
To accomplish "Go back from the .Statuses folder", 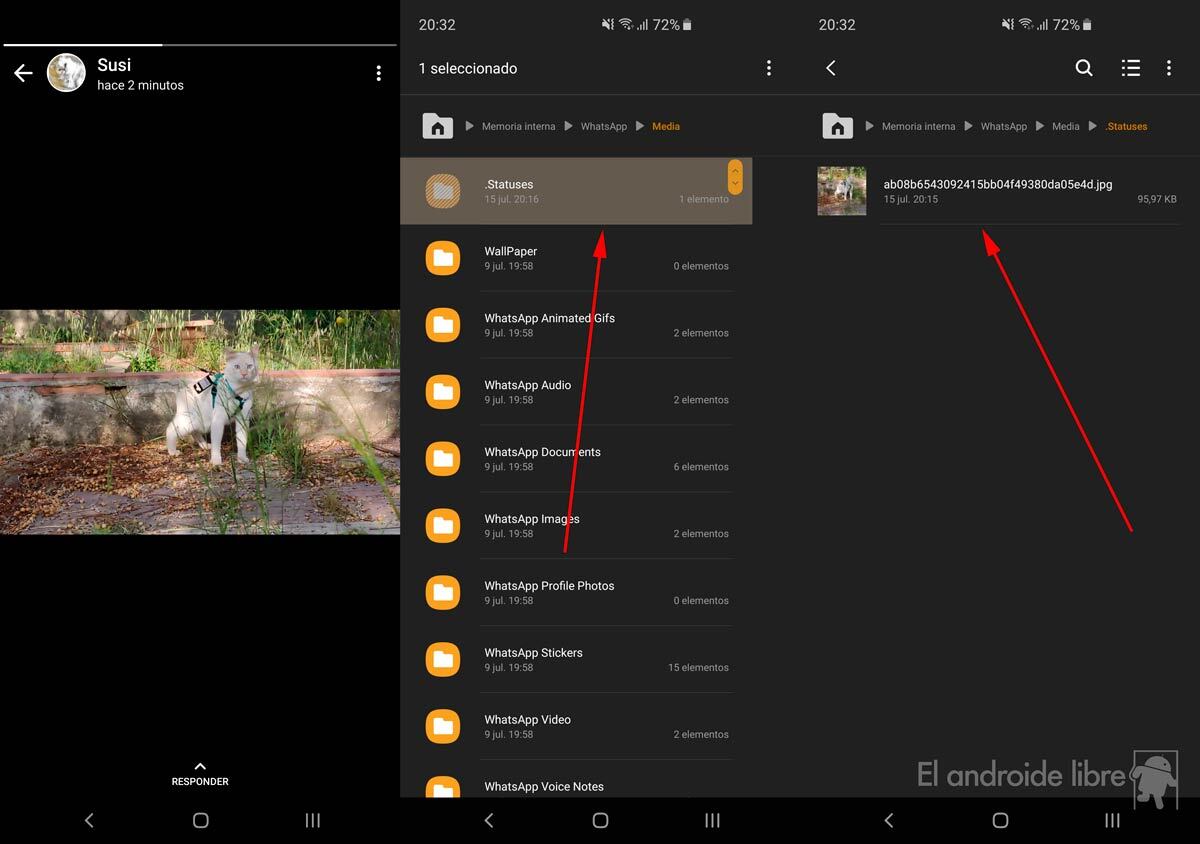I will click(830, 68).
